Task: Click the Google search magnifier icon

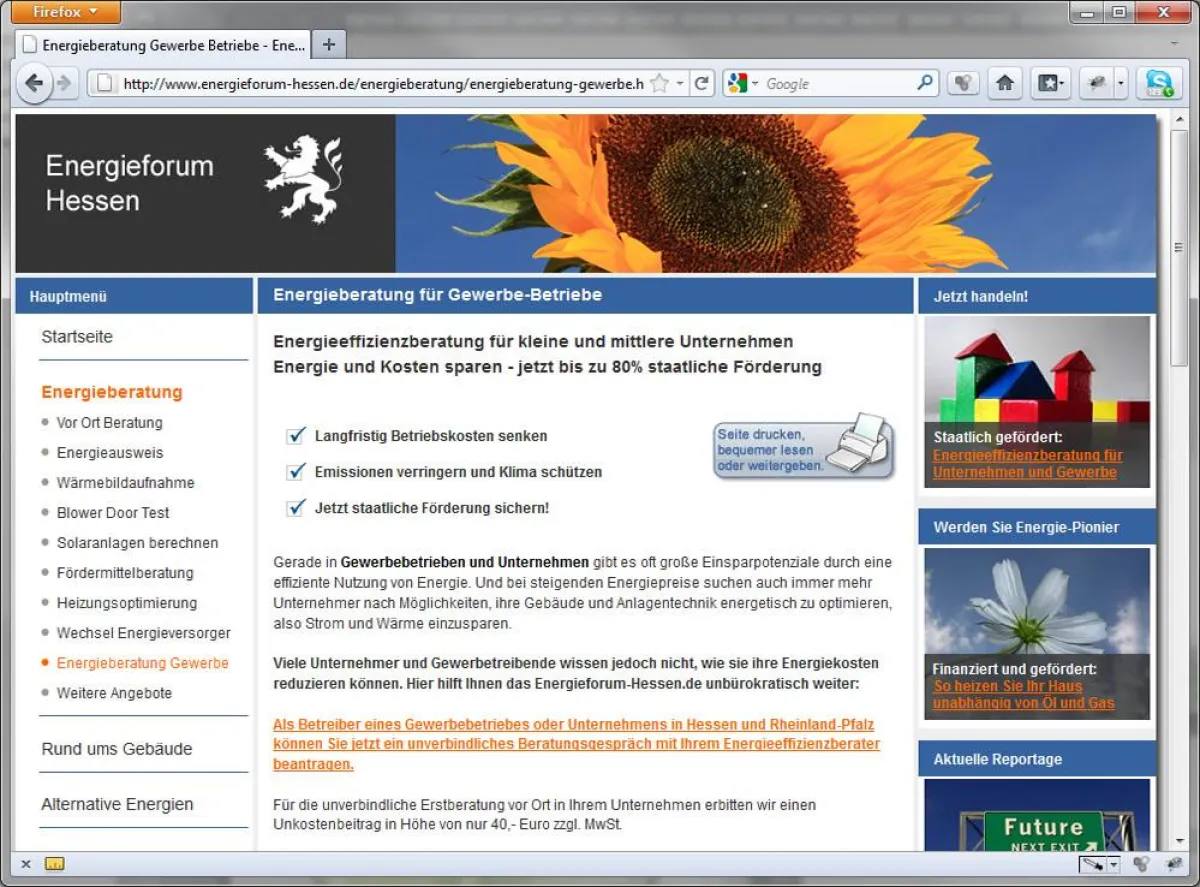Action: click(x=925, y=83)
